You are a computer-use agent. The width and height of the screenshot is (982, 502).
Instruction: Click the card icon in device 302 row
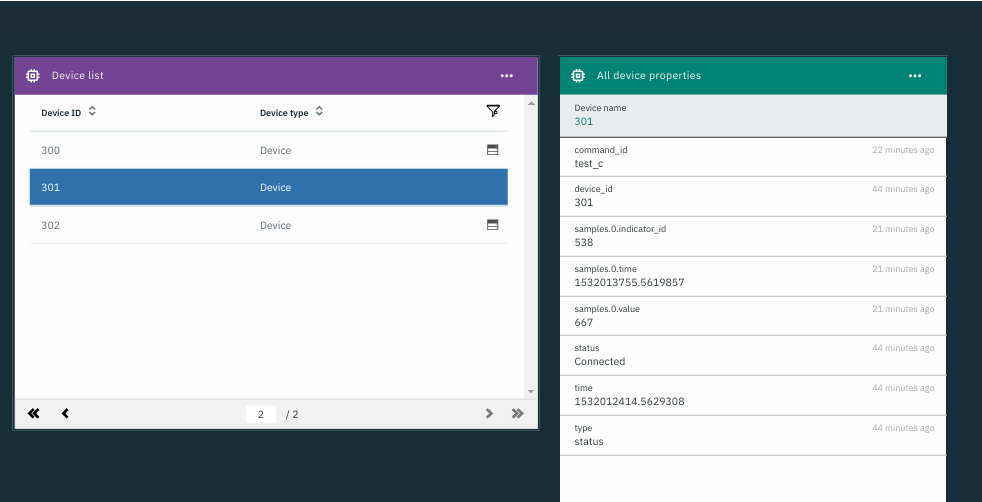pyautogui.click(x=493, y=225)
